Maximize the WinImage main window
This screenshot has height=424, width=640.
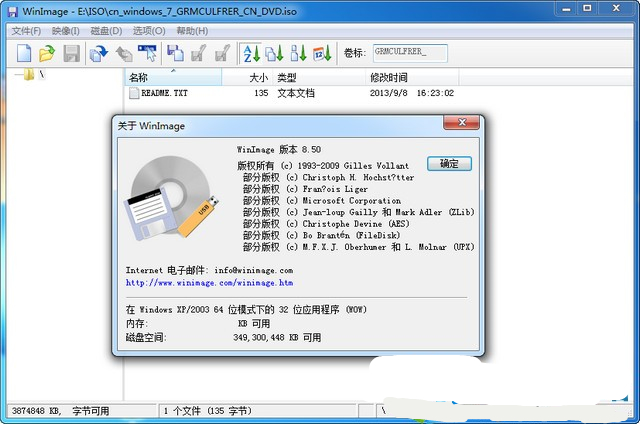tap(587, 8)
